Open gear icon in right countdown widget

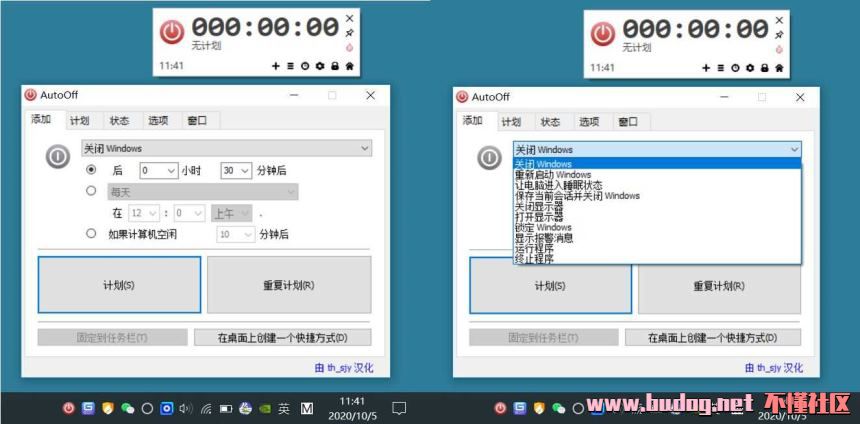[750, 68]
